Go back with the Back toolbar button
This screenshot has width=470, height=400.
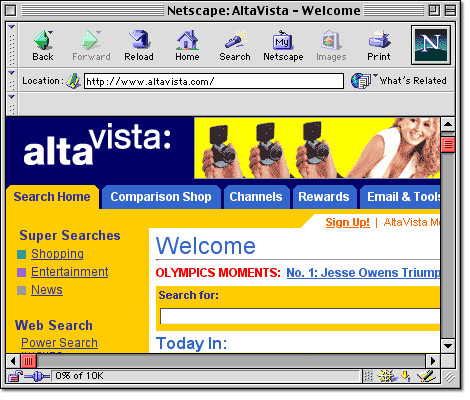point(43,46)
